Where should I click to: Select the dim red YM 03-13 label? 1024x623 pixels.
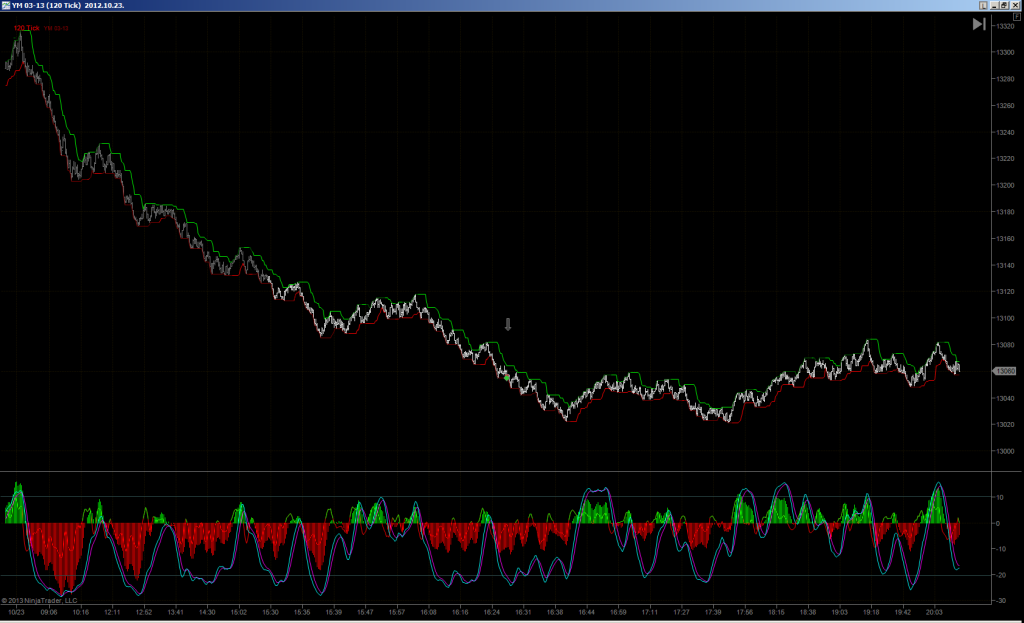coord(56,28)
